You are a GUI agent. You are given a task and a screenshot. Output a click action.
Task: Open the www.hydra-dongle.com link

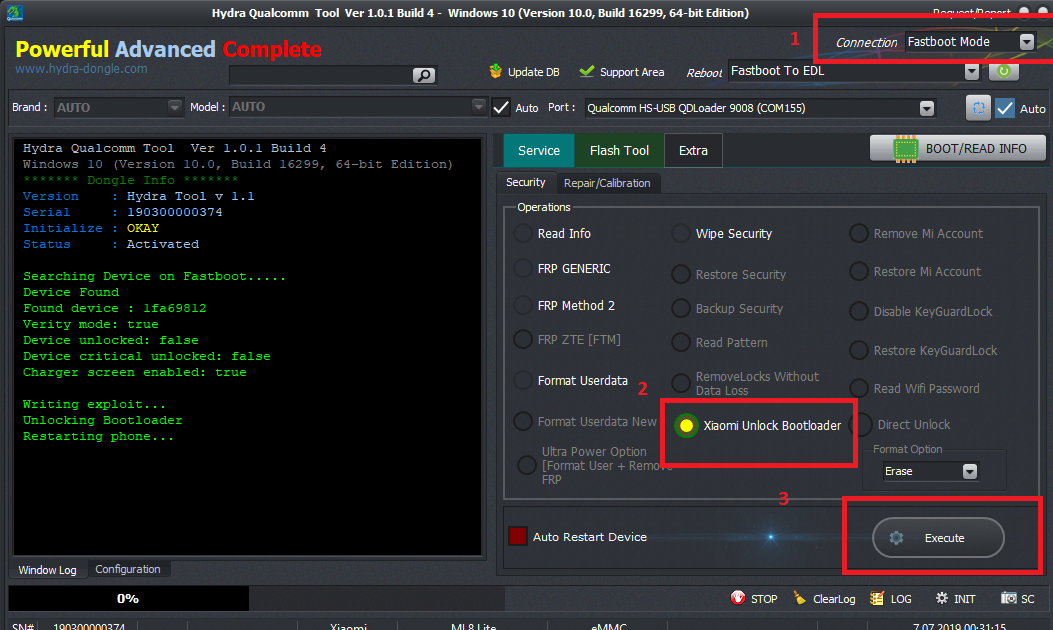click(81, 69)
